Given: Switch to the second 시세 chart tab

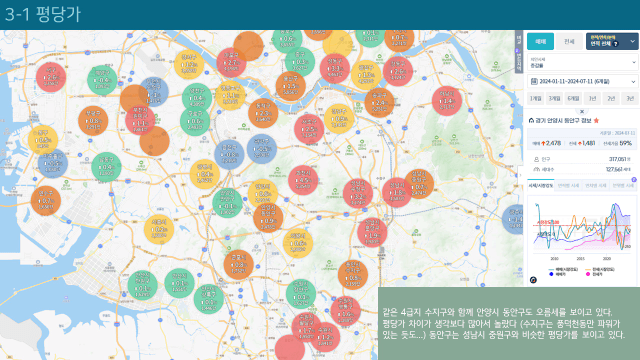Looking at the screenshot, I should (x=568, y=185).
